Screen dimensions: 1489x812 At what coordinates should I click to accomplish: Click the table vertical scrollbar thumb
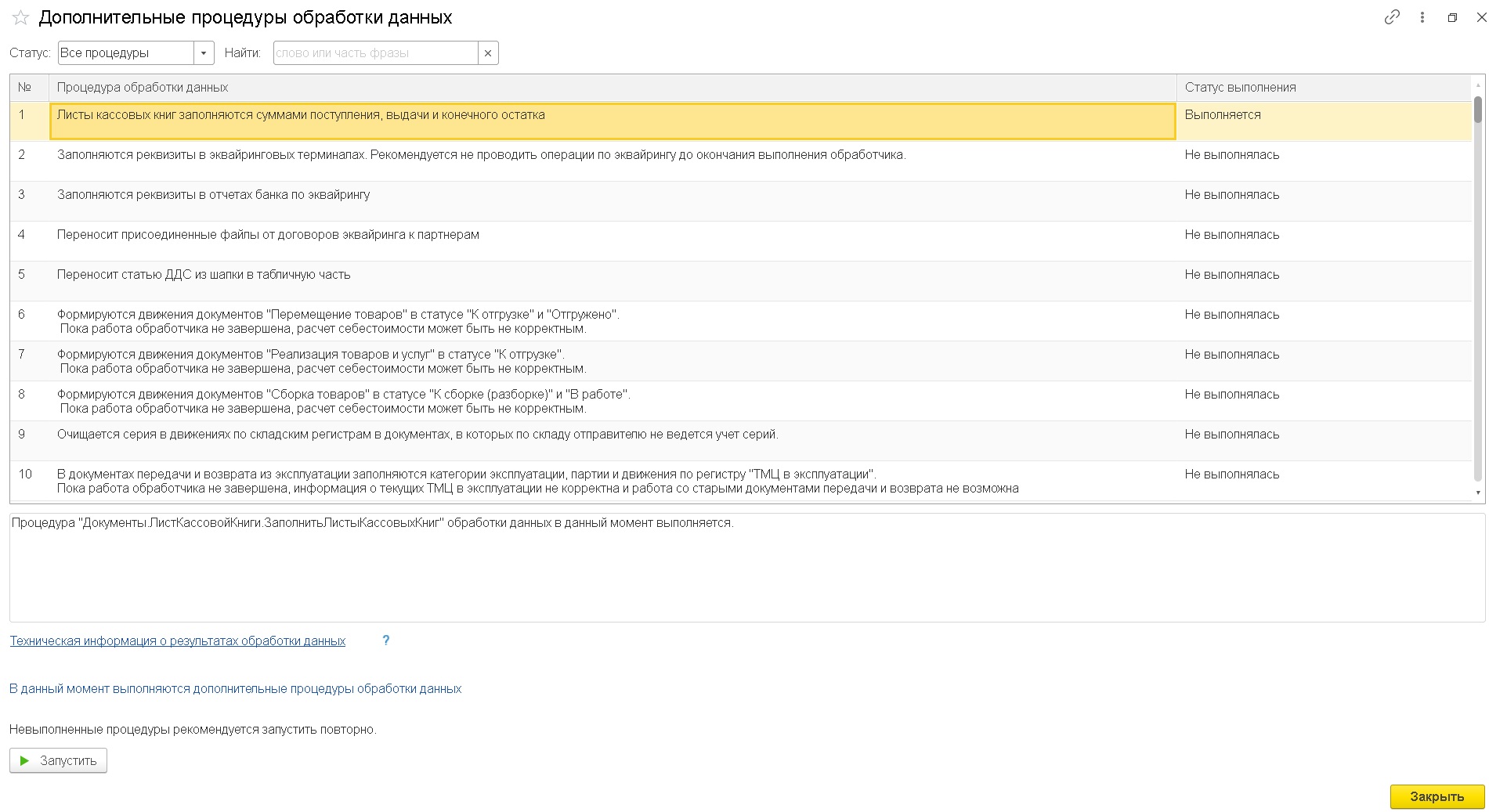pos(1478,110)
